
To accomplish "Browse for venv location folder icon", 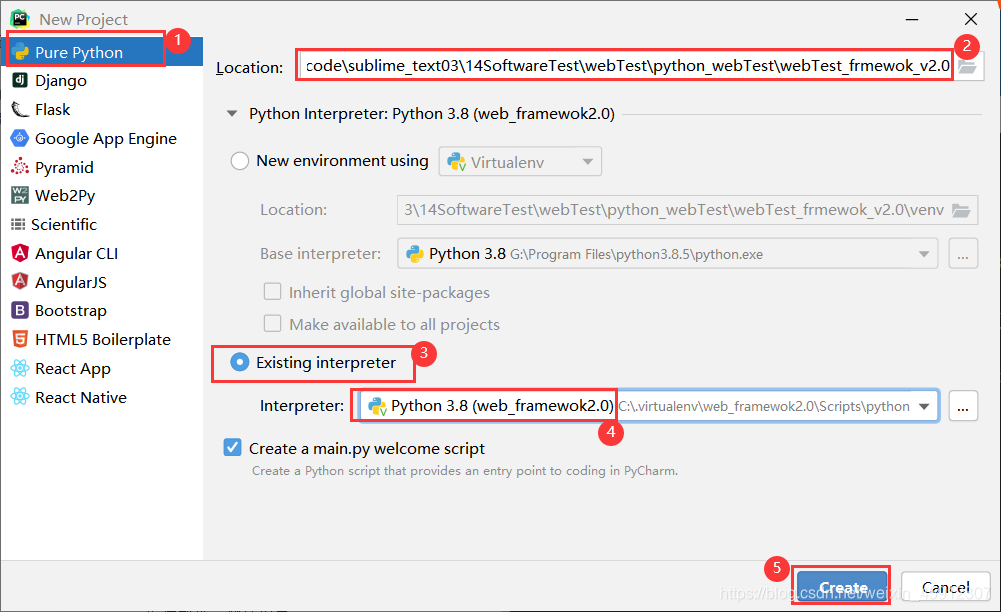I will [961, 210].
